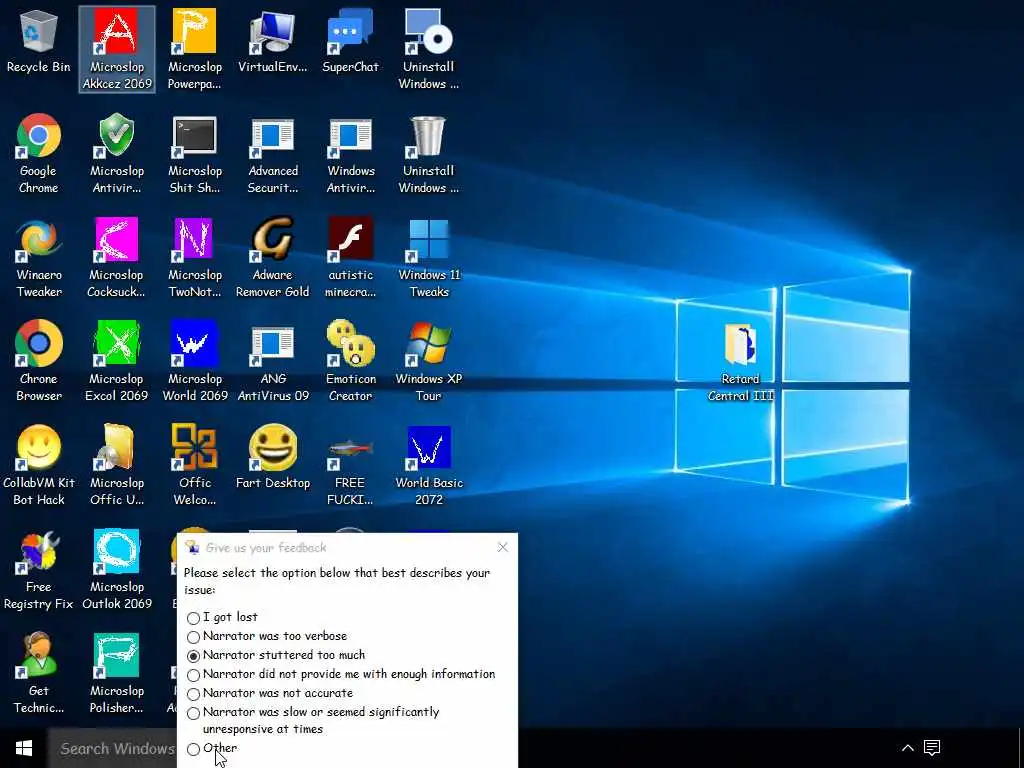Launch Microslop Powerpa... shortcut
1024x768 pixels.
[195, 50]
